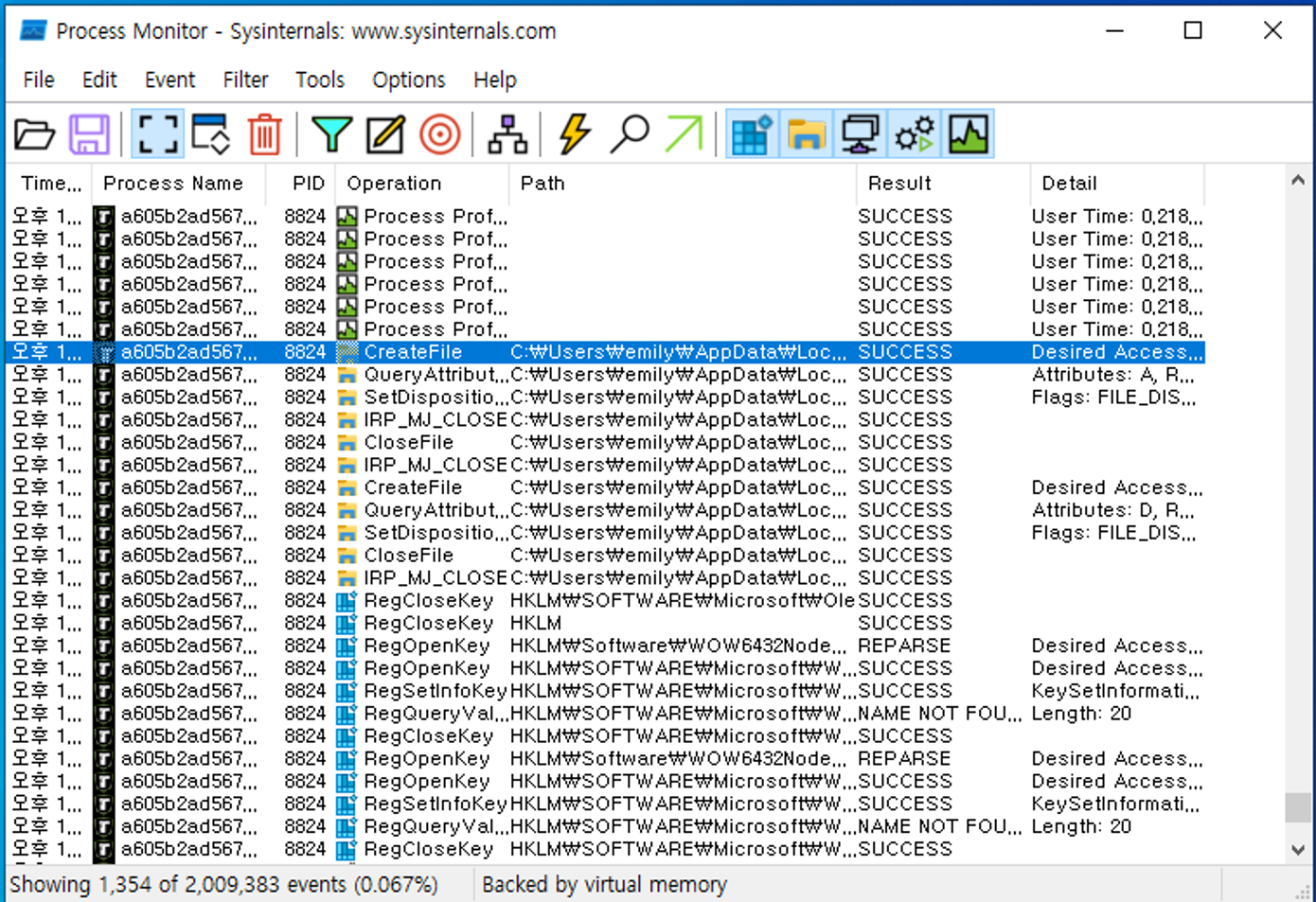Click the Operation column header
This screenshot has height=902, width=1316.
pyautogui.click(x=422, y=184)
